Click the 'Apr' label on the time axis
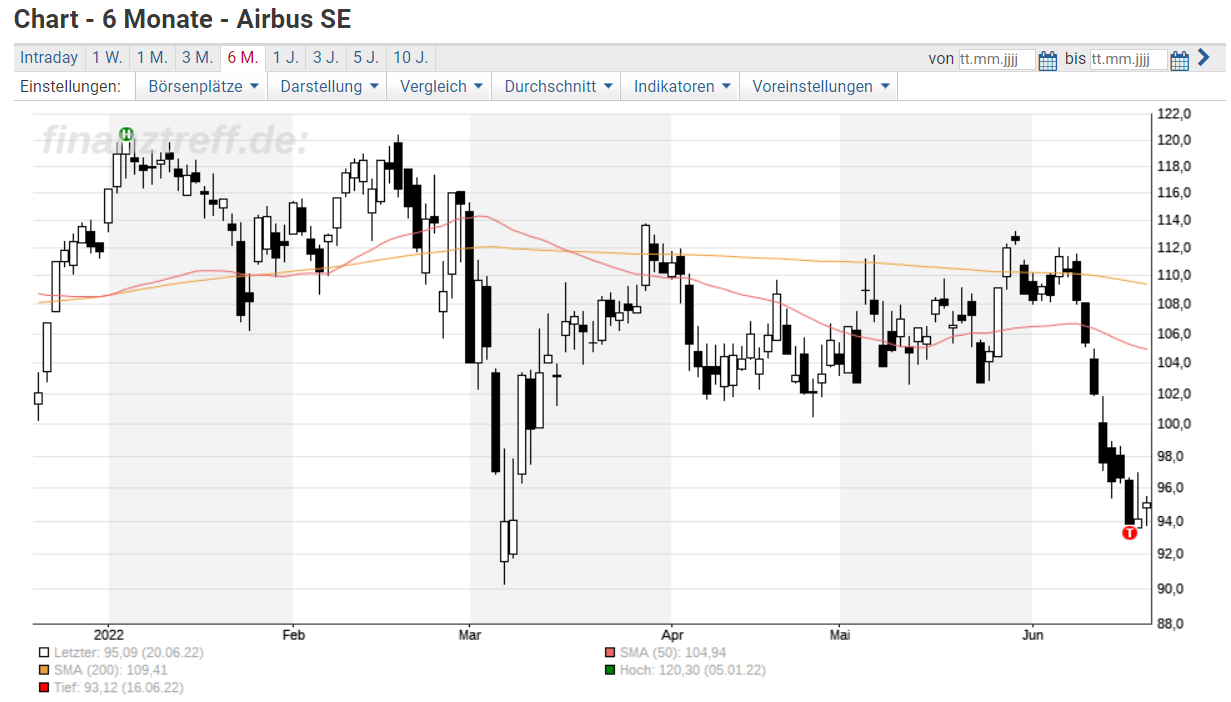 click(x=671, y=634)
